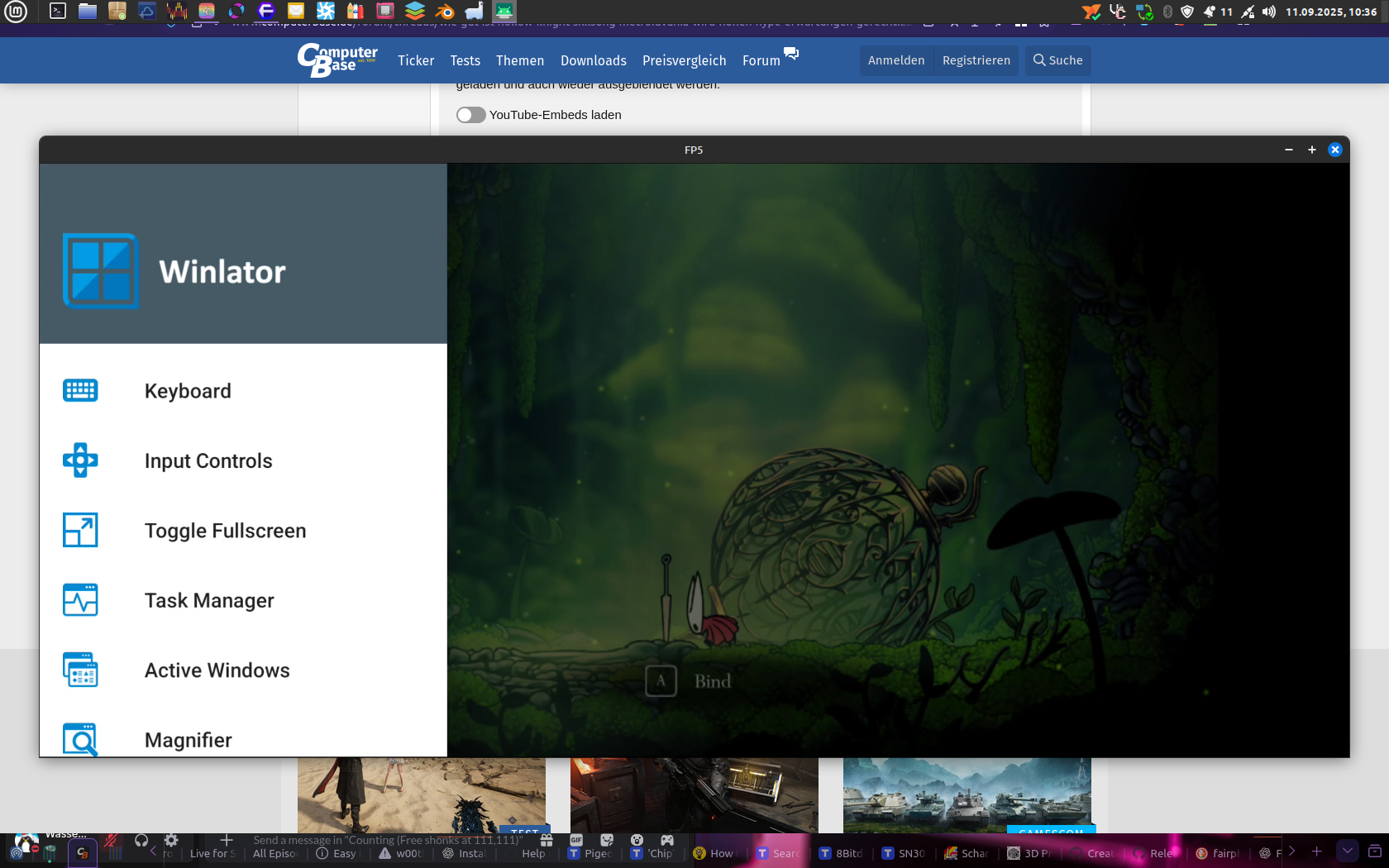The height and width of the screenshot is (868, 1389).
Task: Click the Android green robot panel icon
Action: [504, 12]
